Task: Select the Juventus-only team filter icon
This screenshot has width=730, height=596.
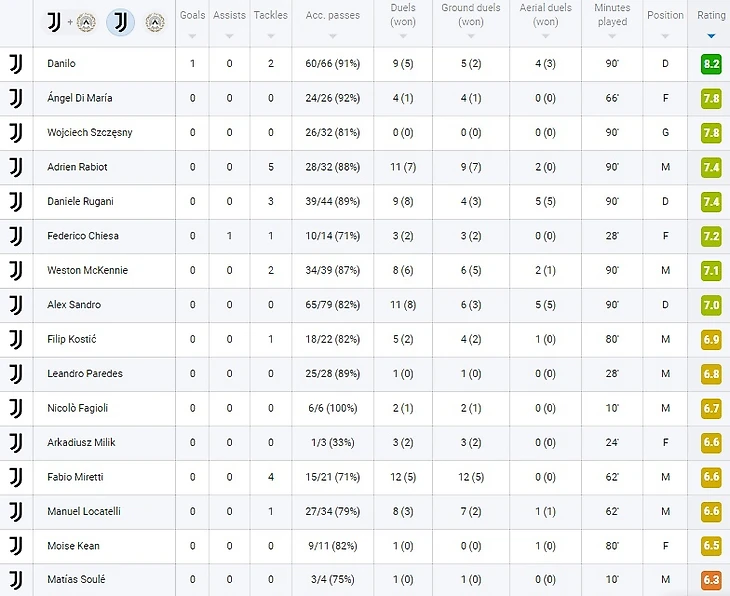Action: pos(121,22)
